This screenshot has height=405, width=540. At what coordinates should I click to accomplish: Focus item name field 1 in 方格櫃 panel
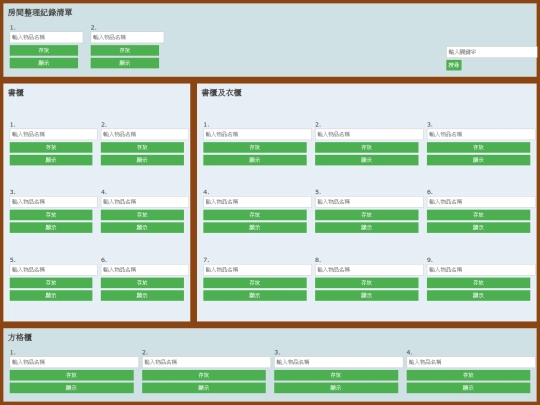(74, 362)
